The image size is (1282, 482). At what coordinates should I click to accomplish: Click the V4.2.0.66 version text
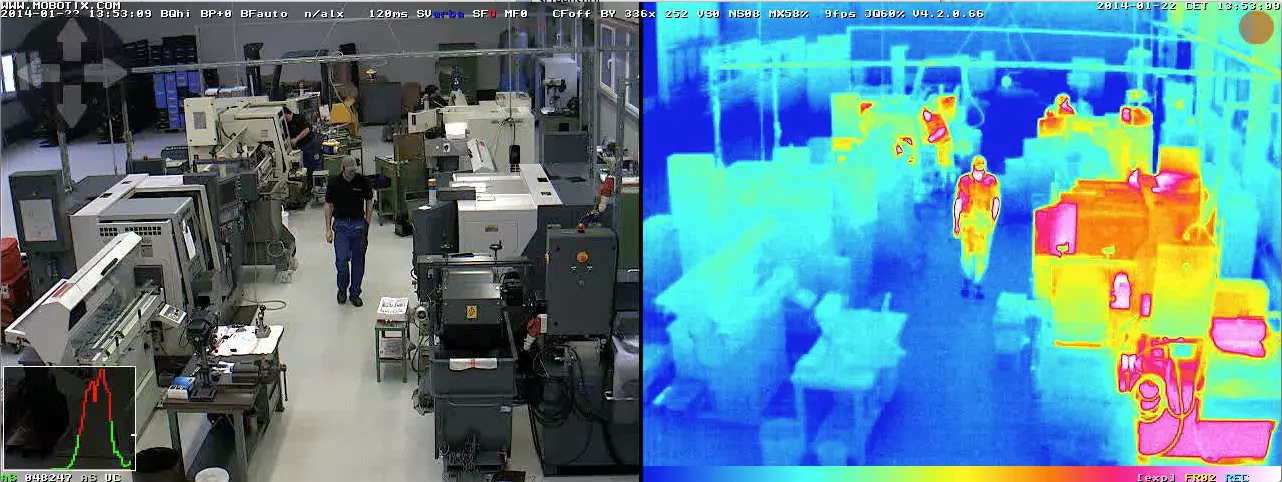tap(948, 15)
